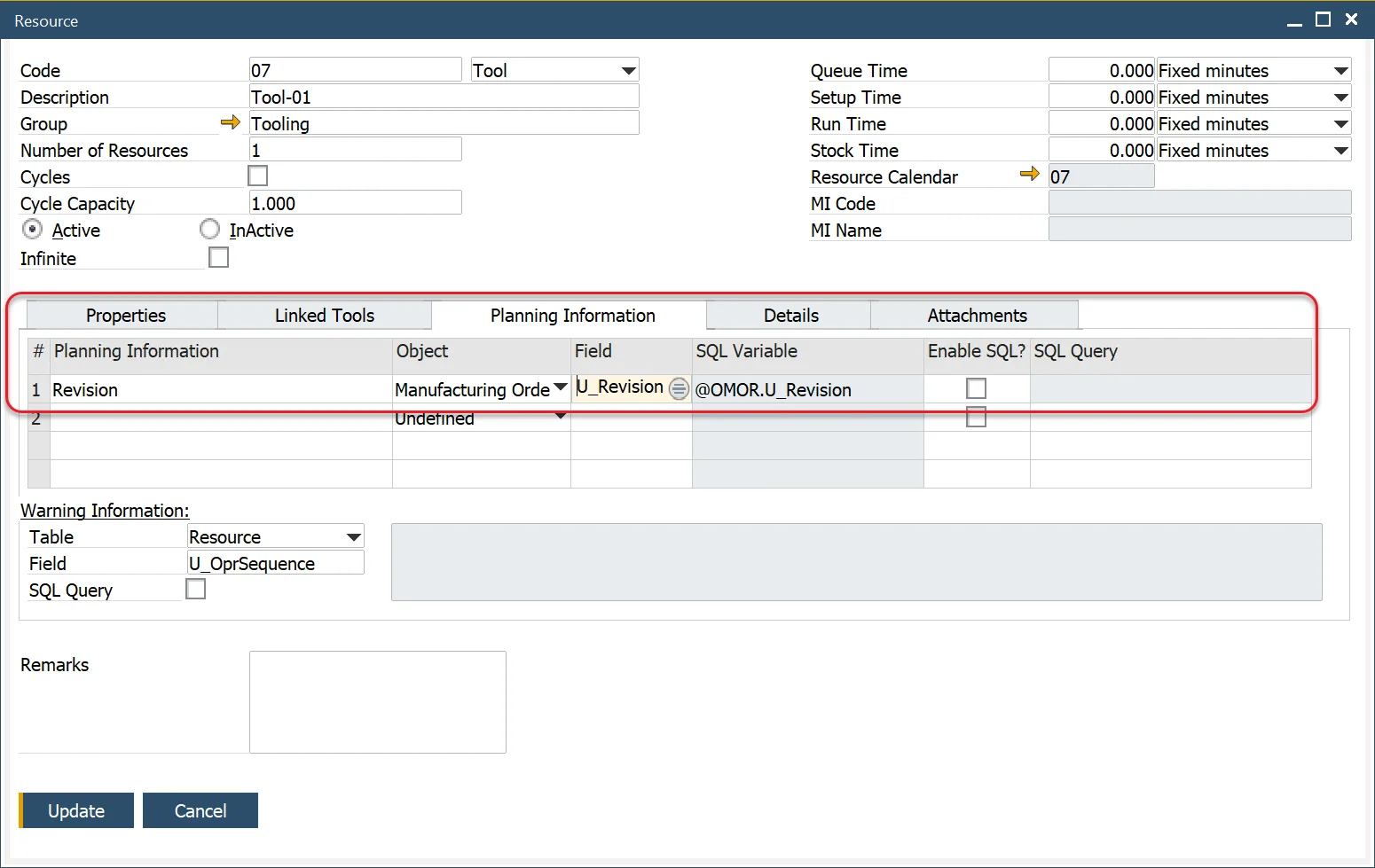
Task: Switch to the Attachments tab
Action: pos(976,315)
